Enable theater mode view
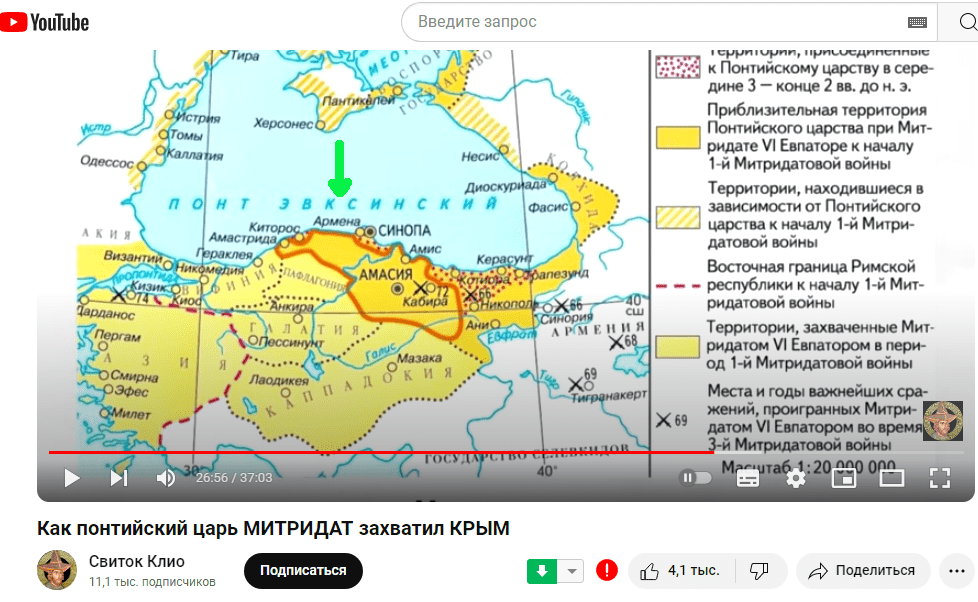 point(891,478)
